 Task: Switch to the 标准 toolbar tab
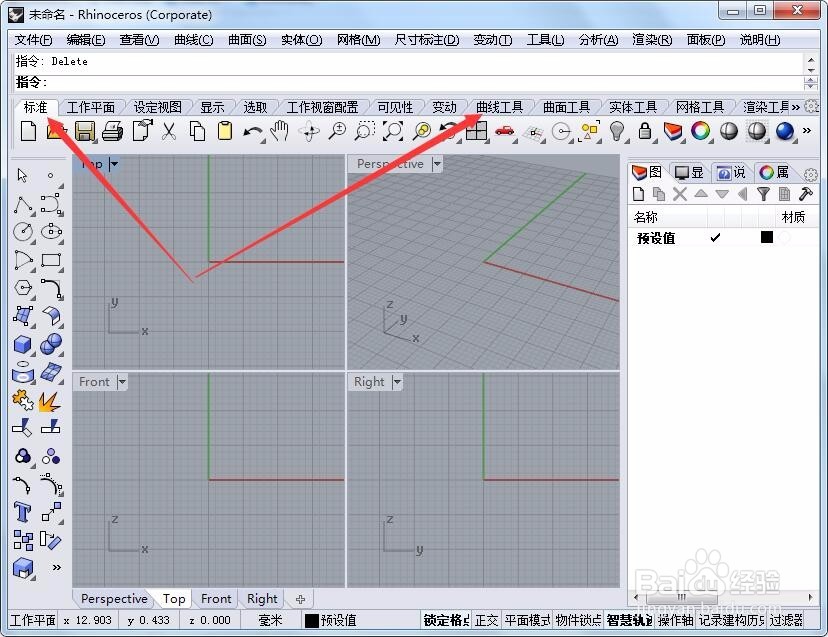(35, 108)
